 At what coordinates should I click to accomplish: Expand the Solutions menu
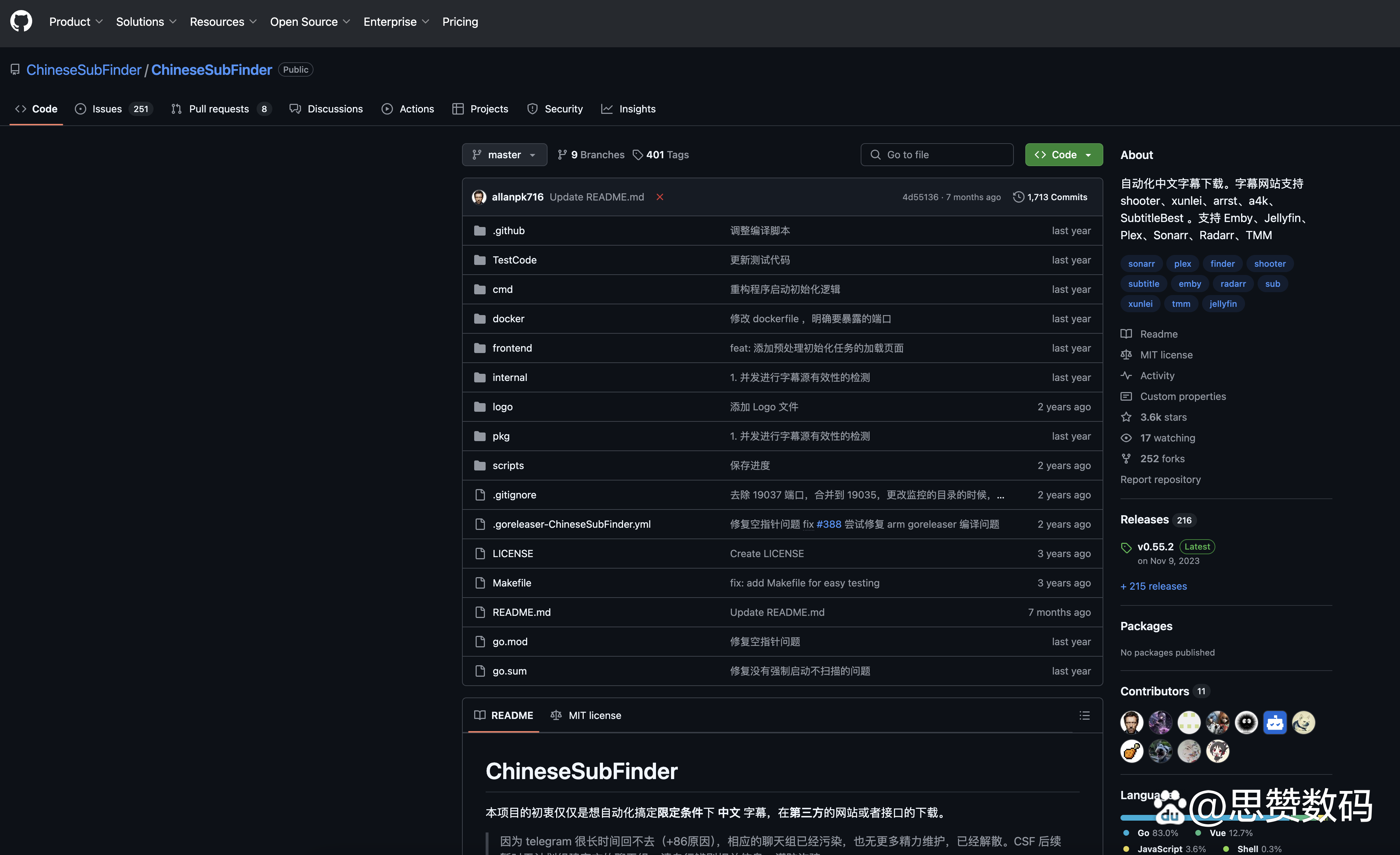click(x=147, y=21)
